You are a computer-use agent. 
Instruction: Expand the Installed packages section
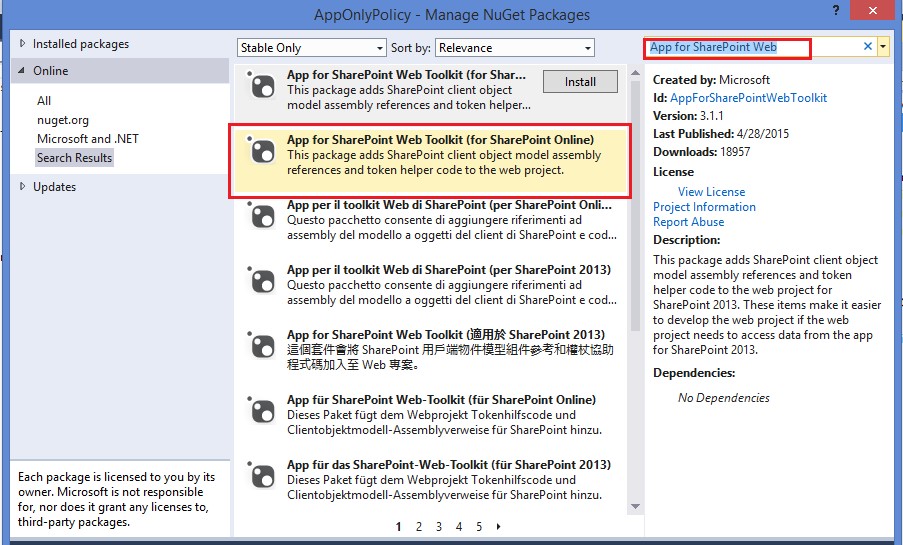(22, 43)
